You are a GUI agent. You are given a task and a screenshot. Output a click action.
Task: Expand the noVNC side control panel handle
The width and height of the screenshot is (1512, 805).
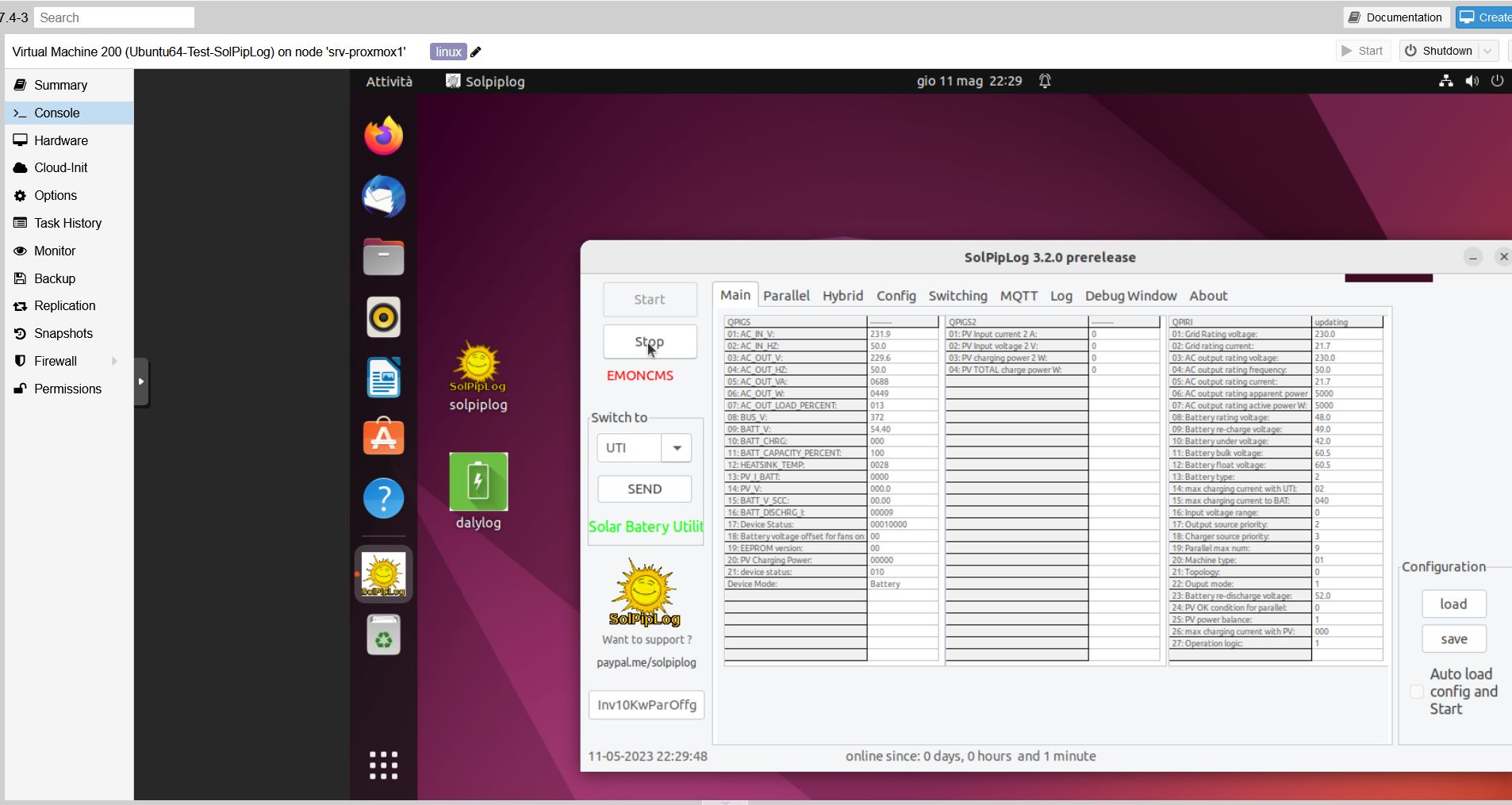point(141,381)
